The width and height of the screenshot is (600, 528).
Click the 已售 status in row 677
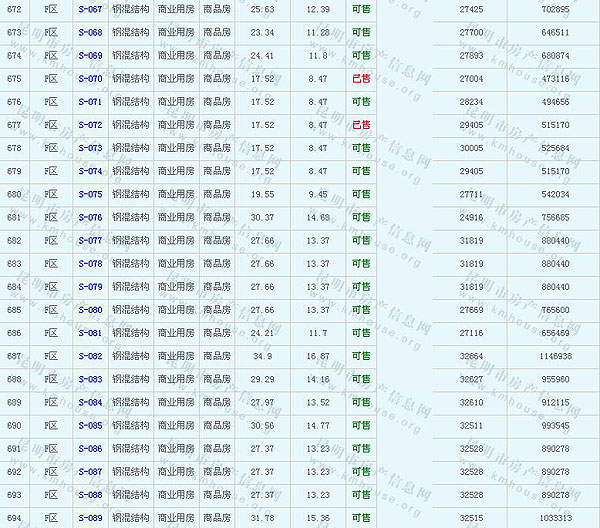pyautogui.click(x=361, y=125)
